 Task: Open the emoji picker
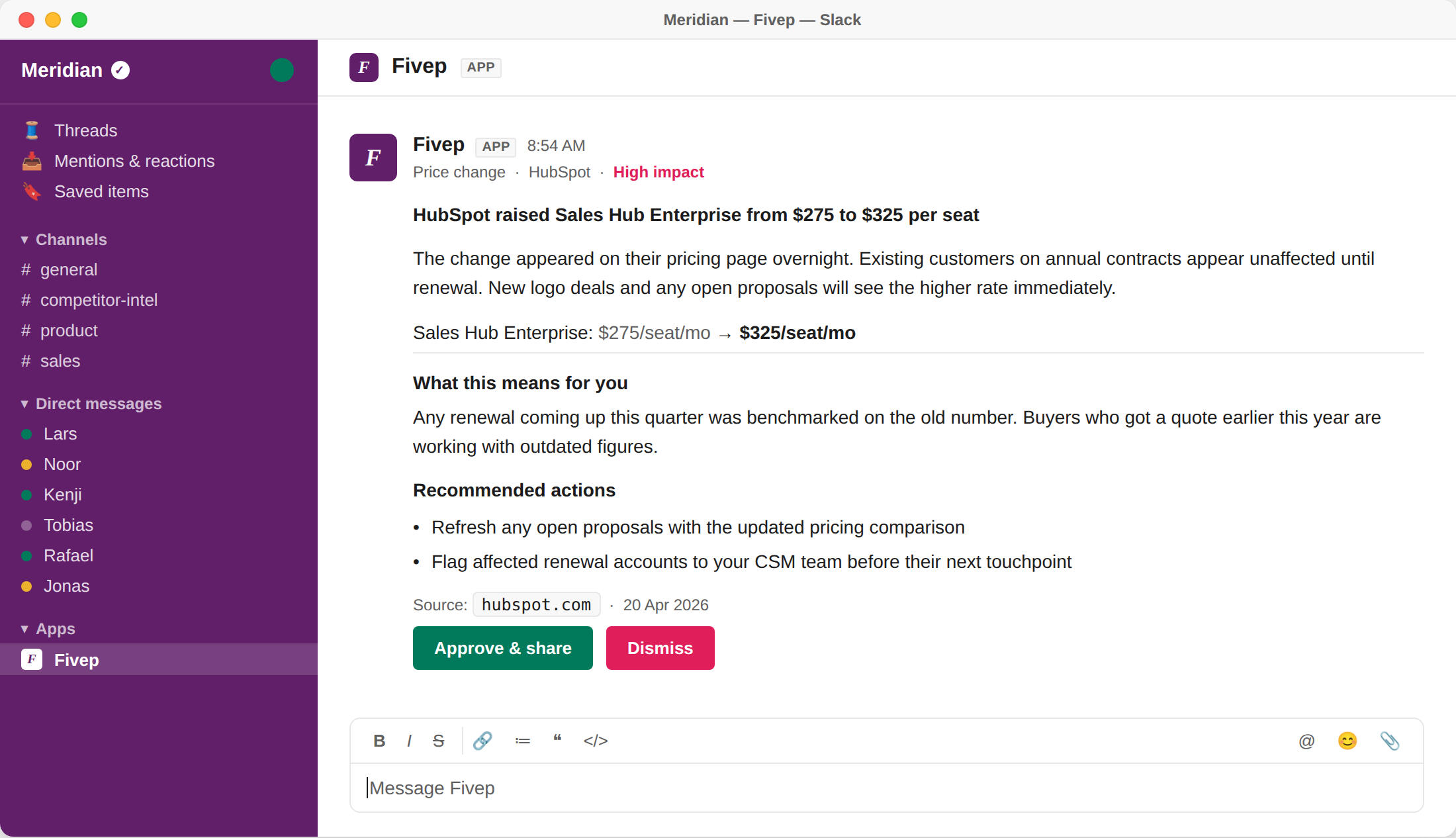click(1347, 741)
